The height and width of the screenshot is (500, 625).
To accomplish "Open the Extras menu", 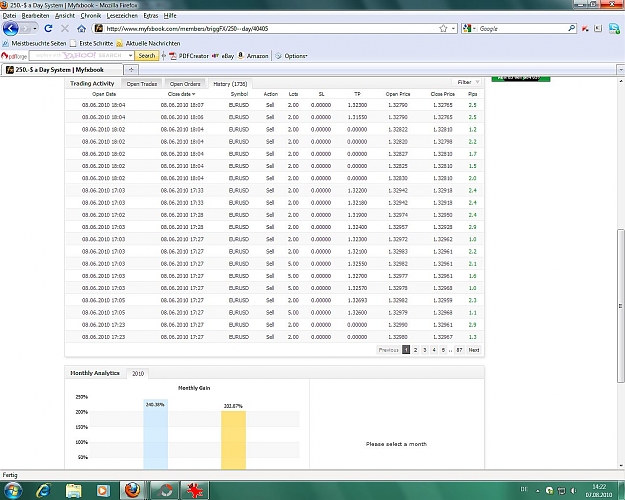I will tap(151, 16).
